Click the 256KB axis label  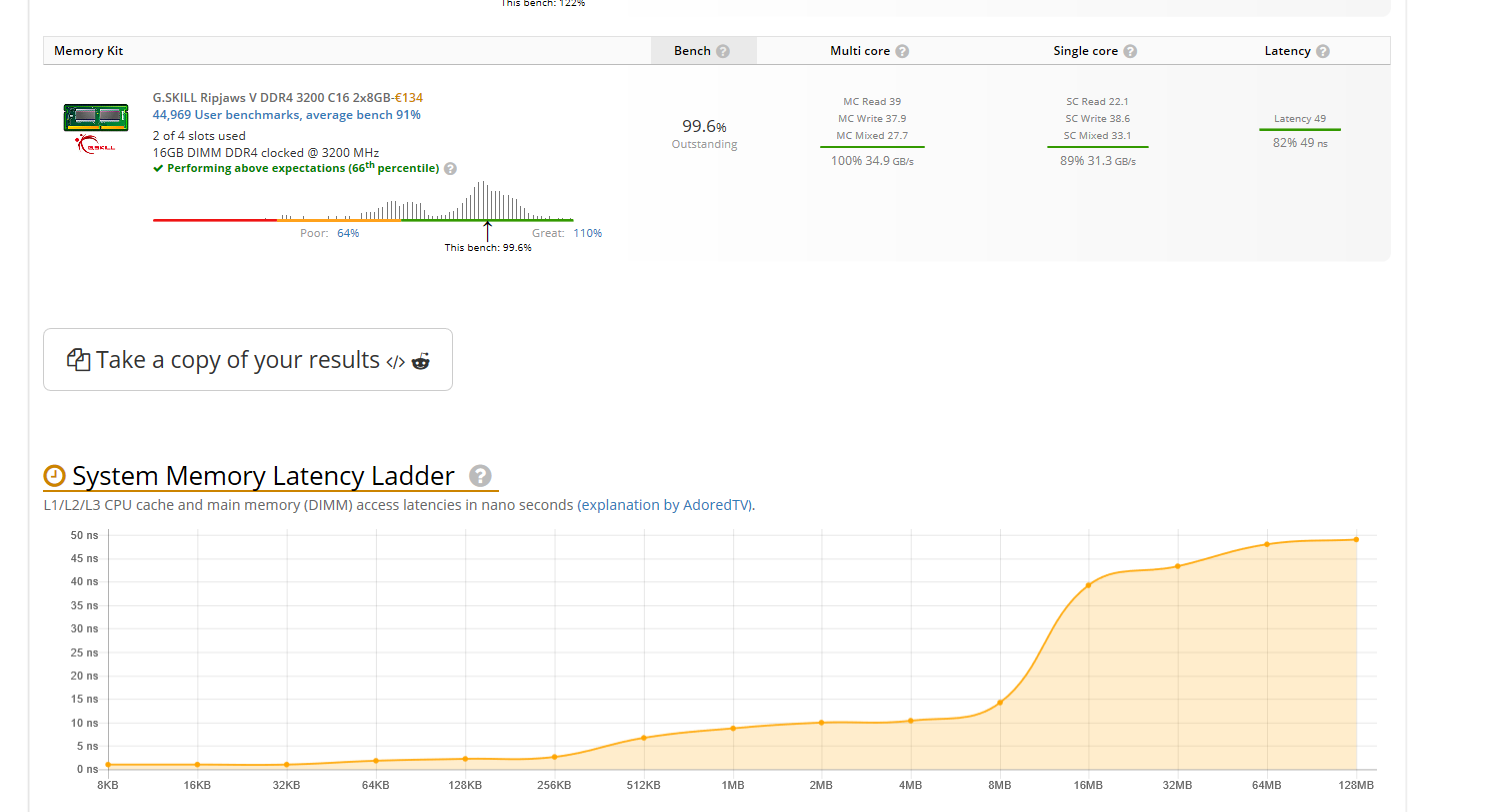554,786
